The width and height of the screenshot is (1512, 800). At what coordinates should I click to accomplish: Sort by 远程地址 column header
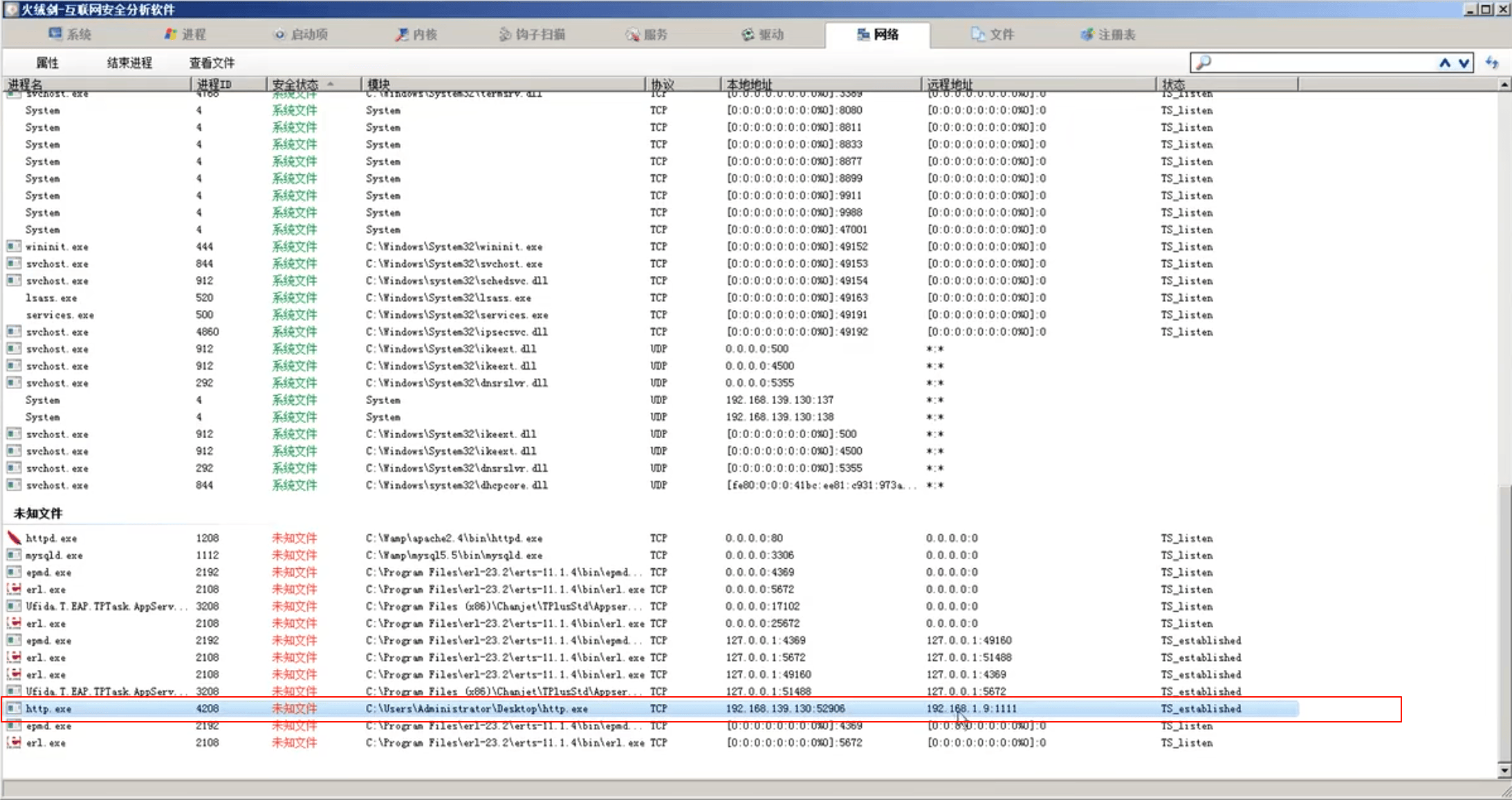pos(1039,84)
